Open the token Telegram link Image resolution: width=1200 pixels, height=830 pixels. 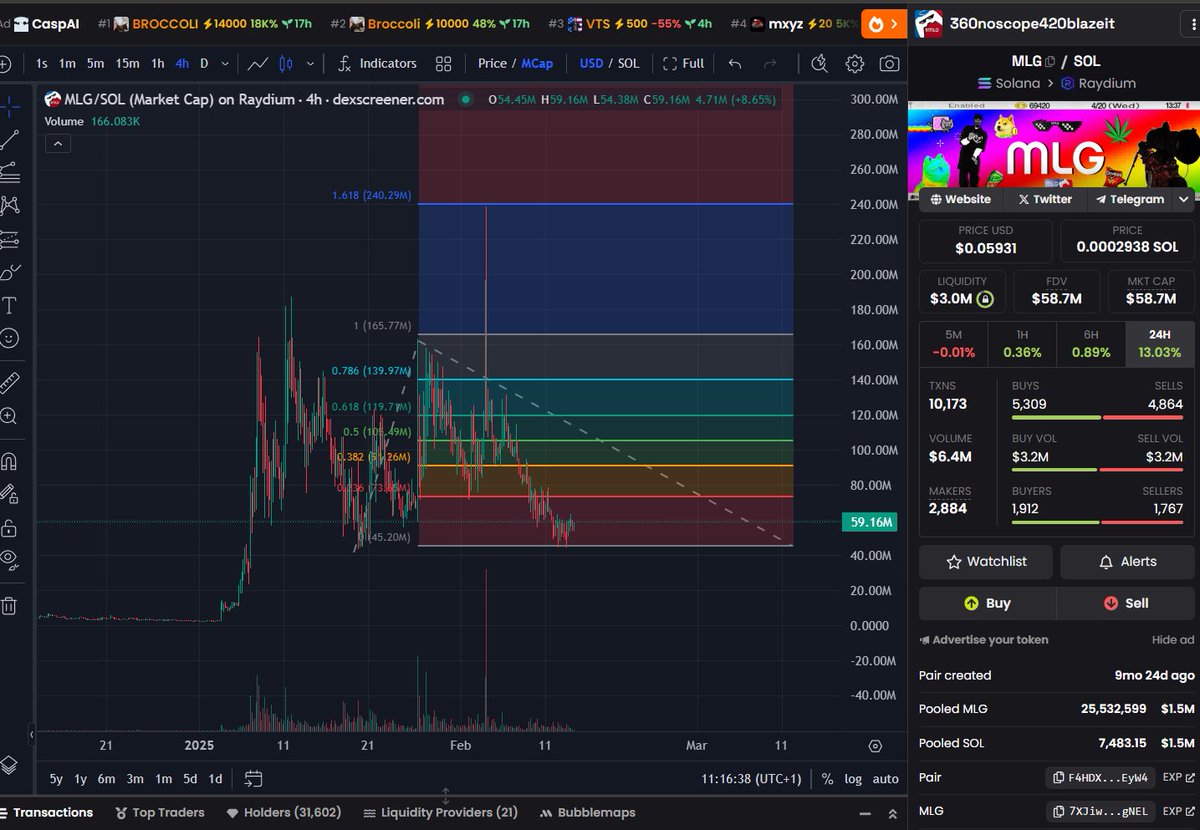pos(1130,199)
